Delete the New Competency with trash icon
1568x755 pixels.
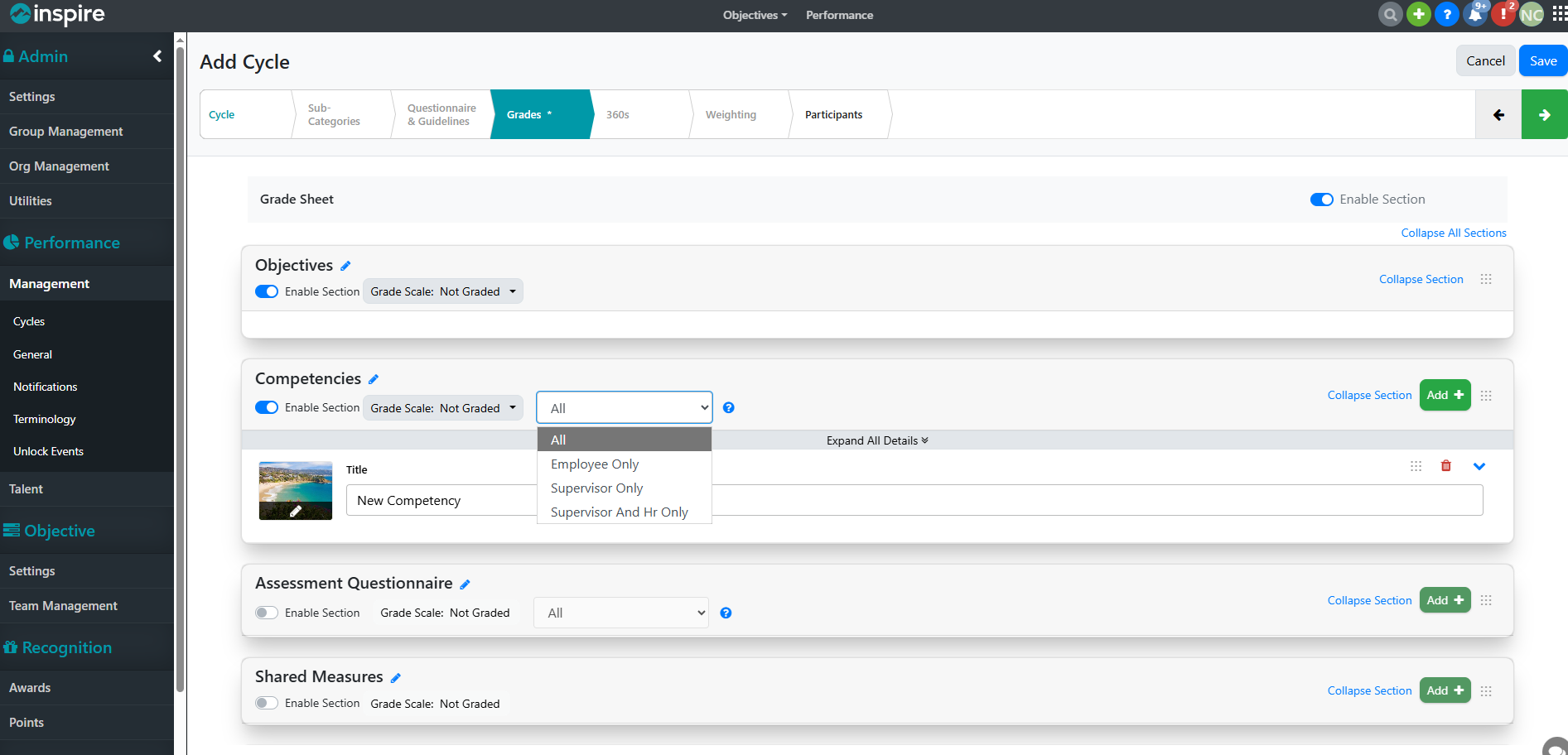point(1446,466)
